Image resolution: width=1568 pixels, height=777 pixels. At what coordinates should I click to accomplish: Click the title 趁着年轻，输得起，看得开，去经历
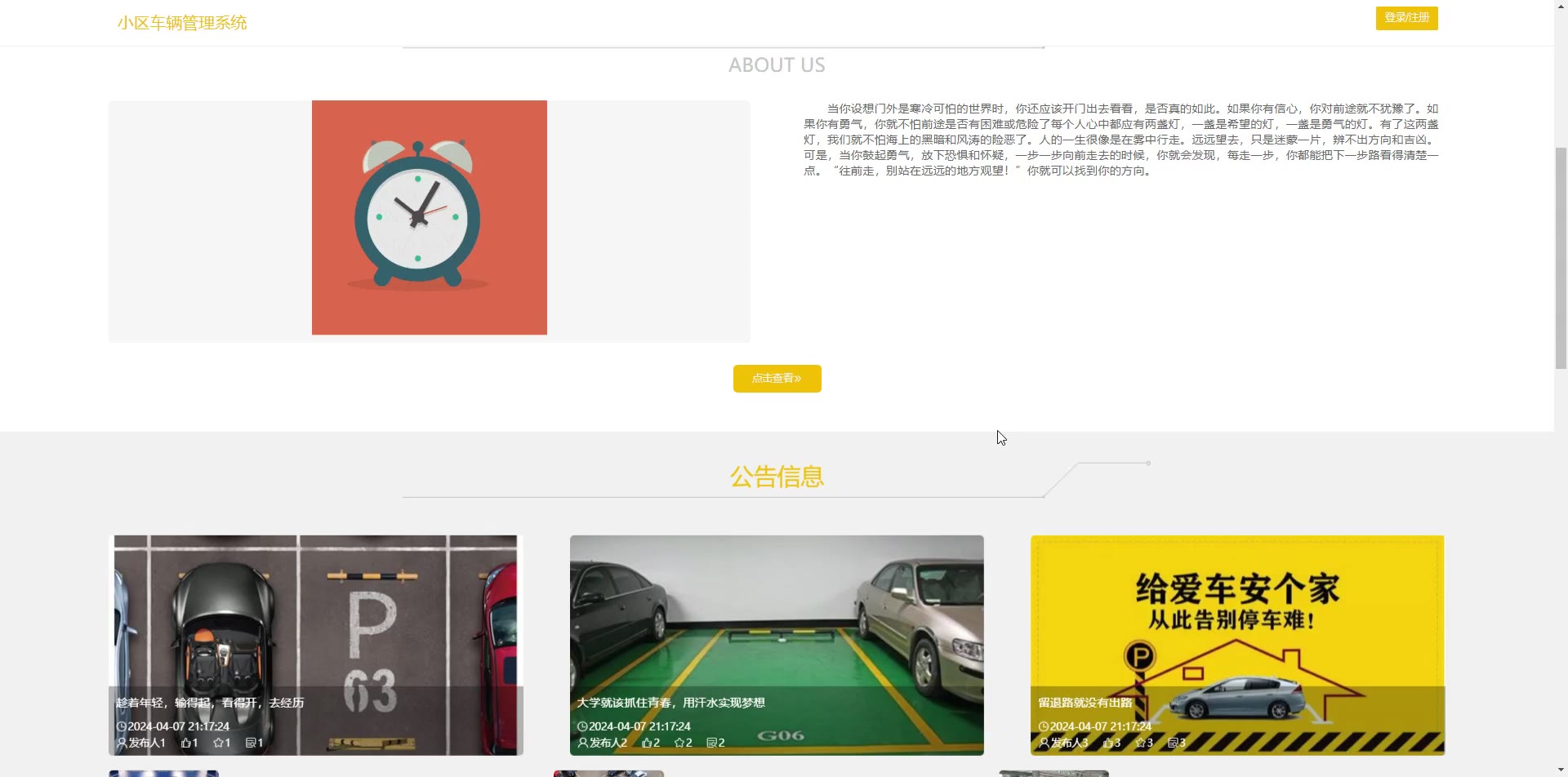click(210, 703)
